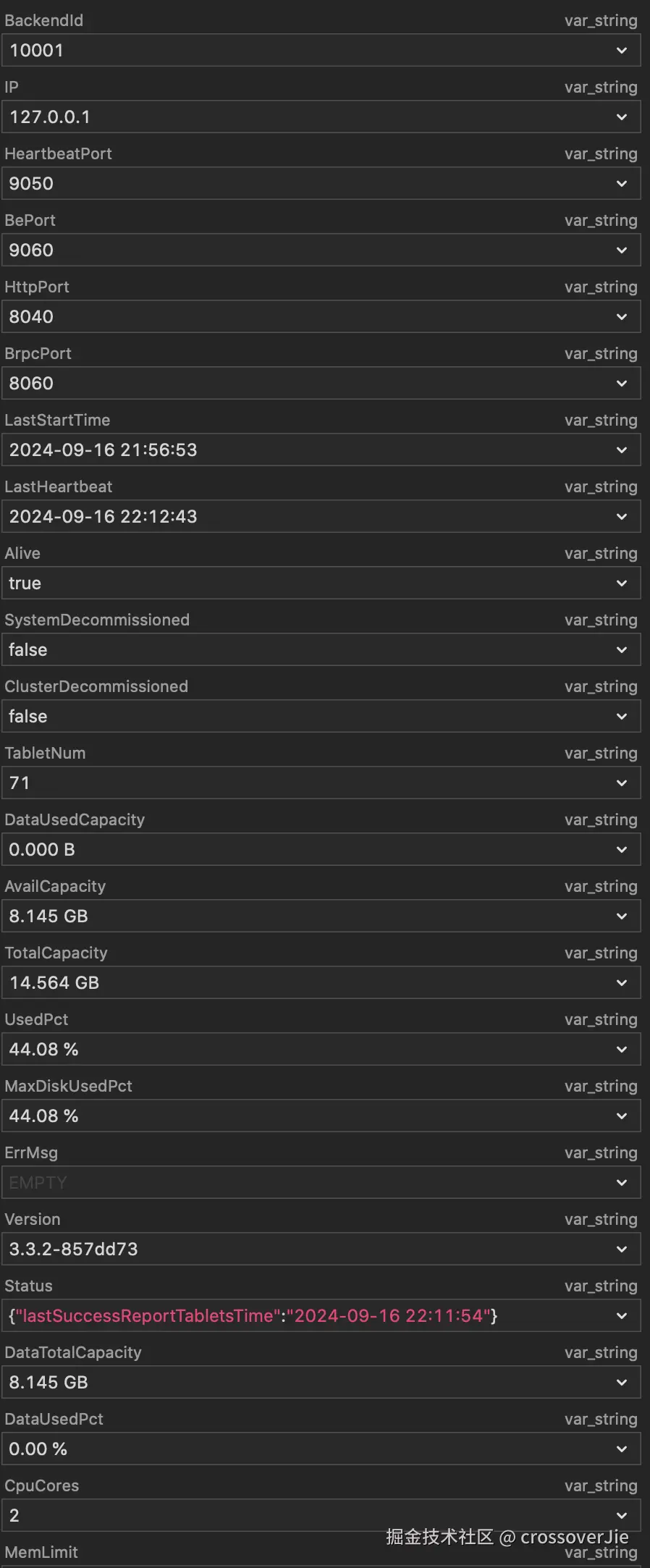Click the UsedPct chevron icon
The width and height of the screenshot is (650, 1568).
[621, 1050]
